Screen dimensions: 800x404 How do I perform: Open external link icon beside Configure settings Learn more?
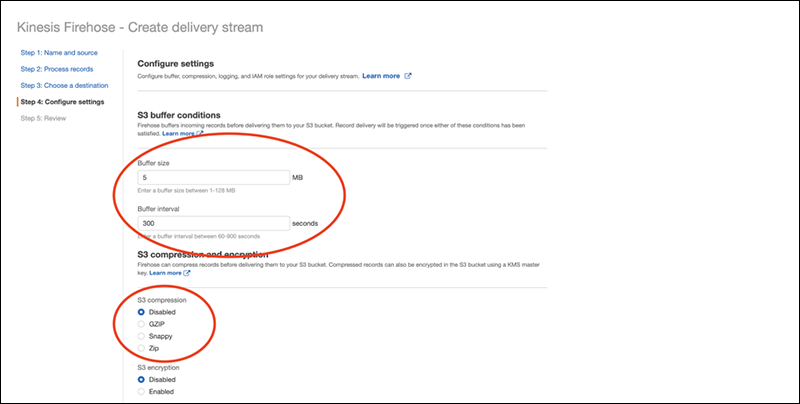408,76
